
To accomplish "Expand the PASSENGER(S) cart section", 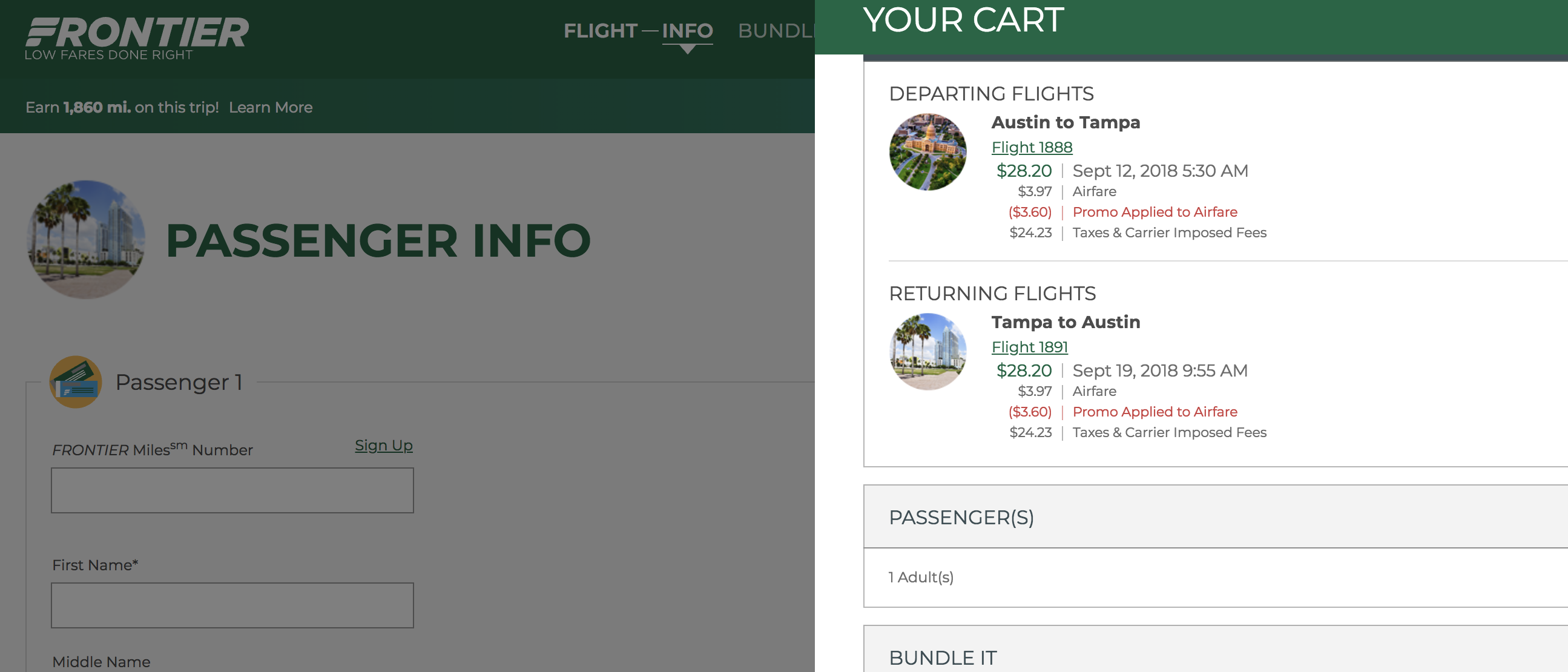I will pyautogui.click(x=1216, y=517).
